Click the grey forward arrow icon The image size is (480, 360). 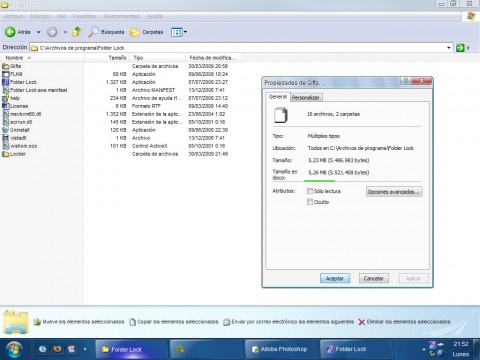click(x=52, y=32)
